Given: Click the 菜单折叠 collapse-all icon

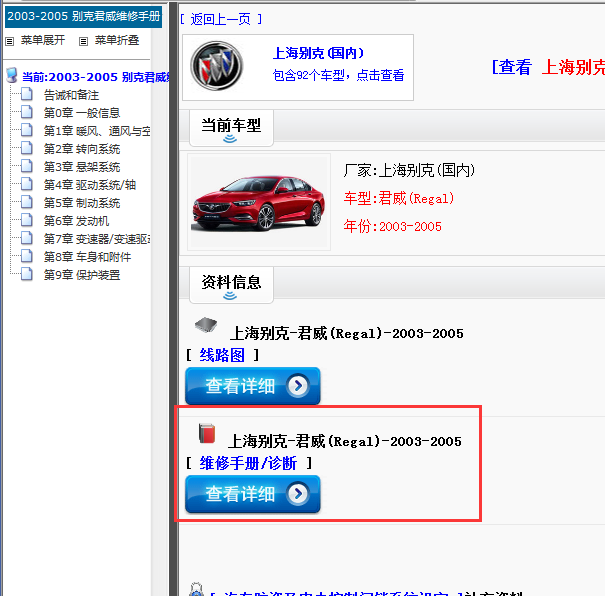Looking at the screenshot, I should point(83,41).
